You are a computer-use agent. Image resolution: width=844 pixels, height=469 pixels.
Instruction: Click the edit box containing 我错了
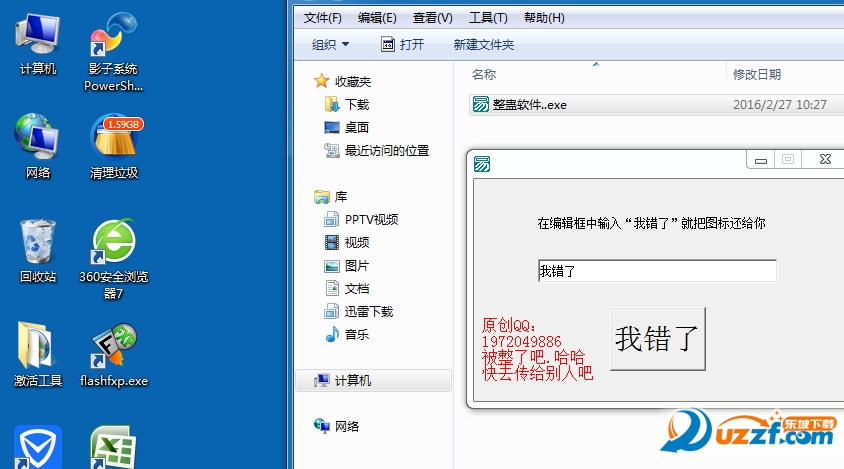tap(657, 271)
